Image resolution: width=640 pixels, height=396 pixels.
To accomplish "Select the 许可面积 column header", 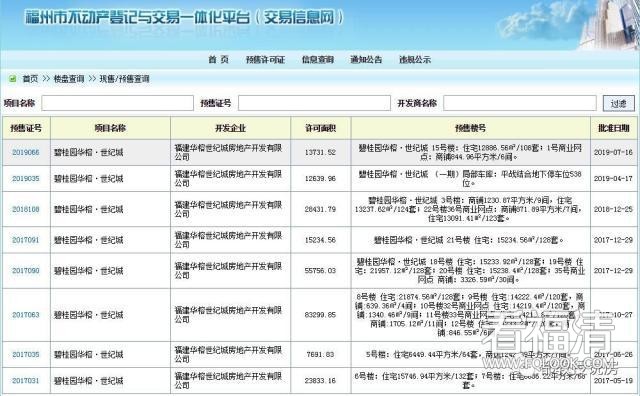I will 320,128.
